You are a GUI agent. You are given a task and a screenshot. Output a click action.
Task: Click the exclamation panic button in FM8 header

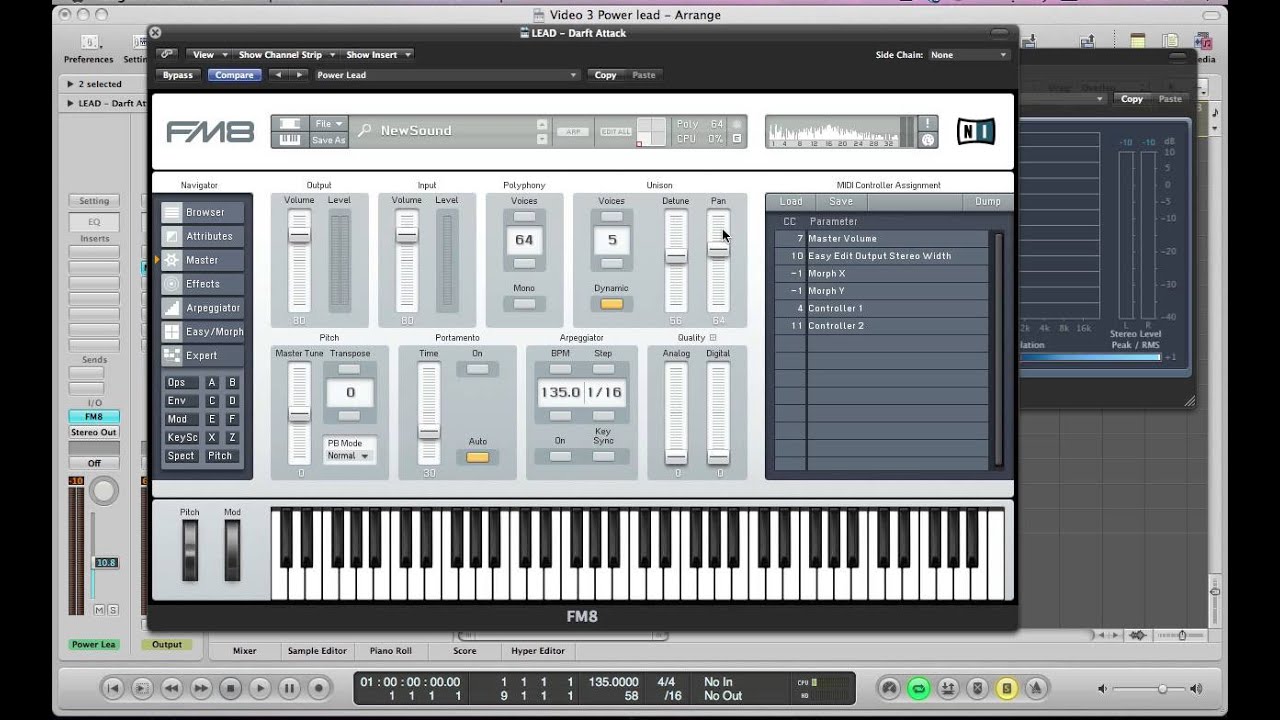[928, 123]
